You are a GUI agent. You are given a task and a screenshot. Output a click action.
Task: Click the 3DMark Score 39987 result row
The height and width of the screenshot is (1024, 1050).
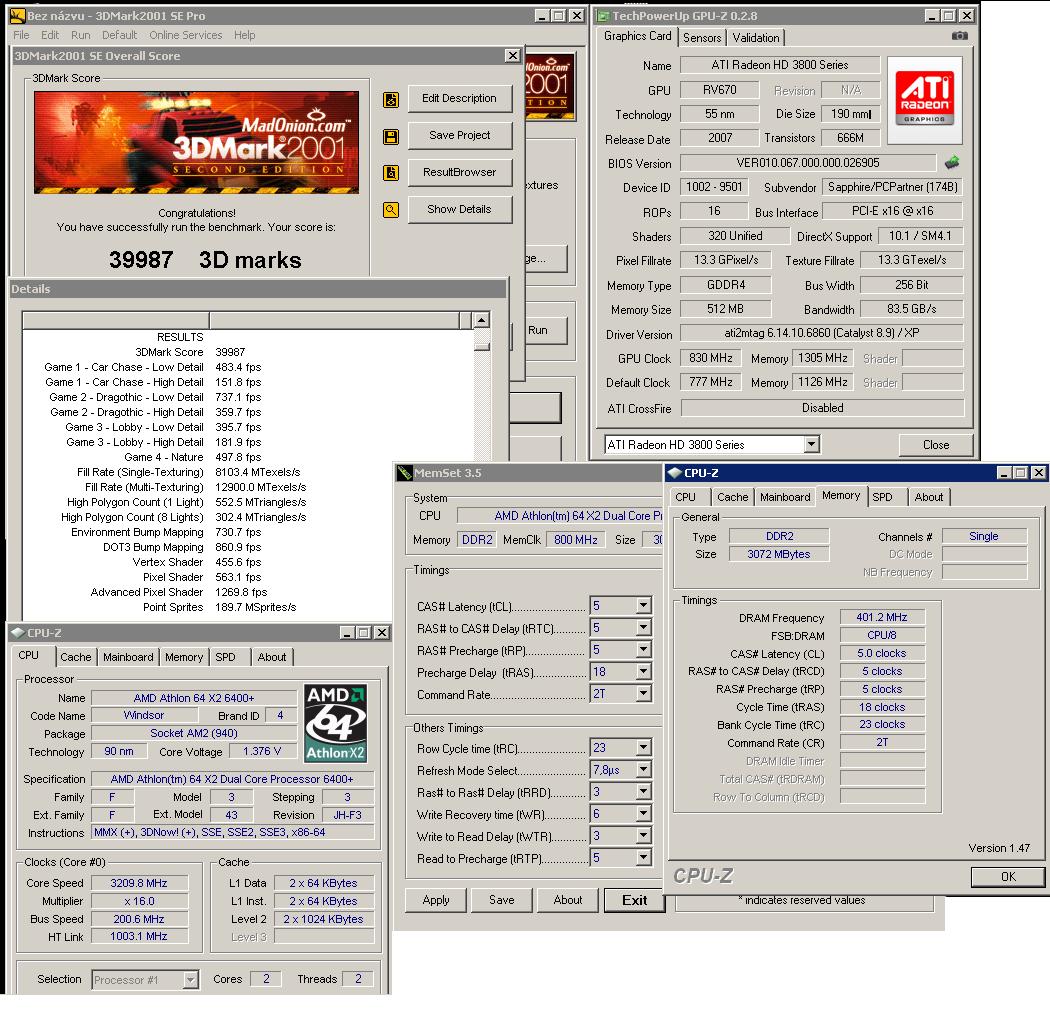(x=248, y=352)
